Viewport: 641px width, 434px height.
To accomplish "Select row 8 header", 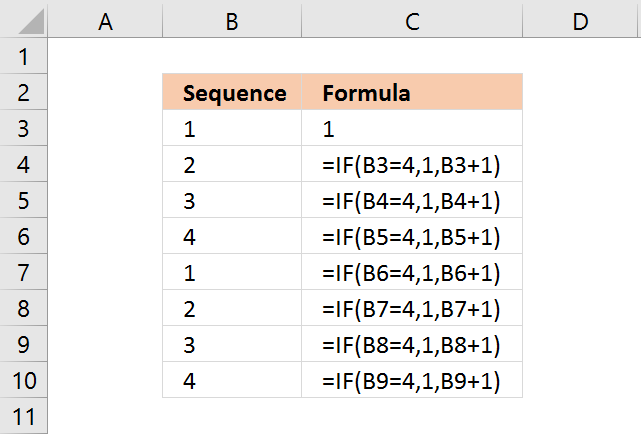I will pyautogui.click(x=24, y=308).
